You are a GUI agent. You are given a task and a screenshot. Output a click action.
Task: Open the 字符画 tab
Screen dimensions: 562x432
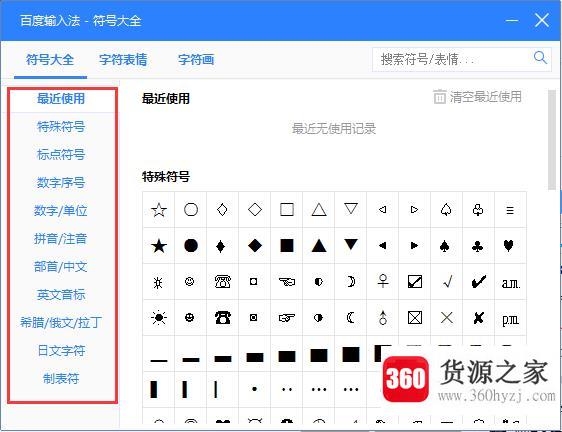(196, 60)
